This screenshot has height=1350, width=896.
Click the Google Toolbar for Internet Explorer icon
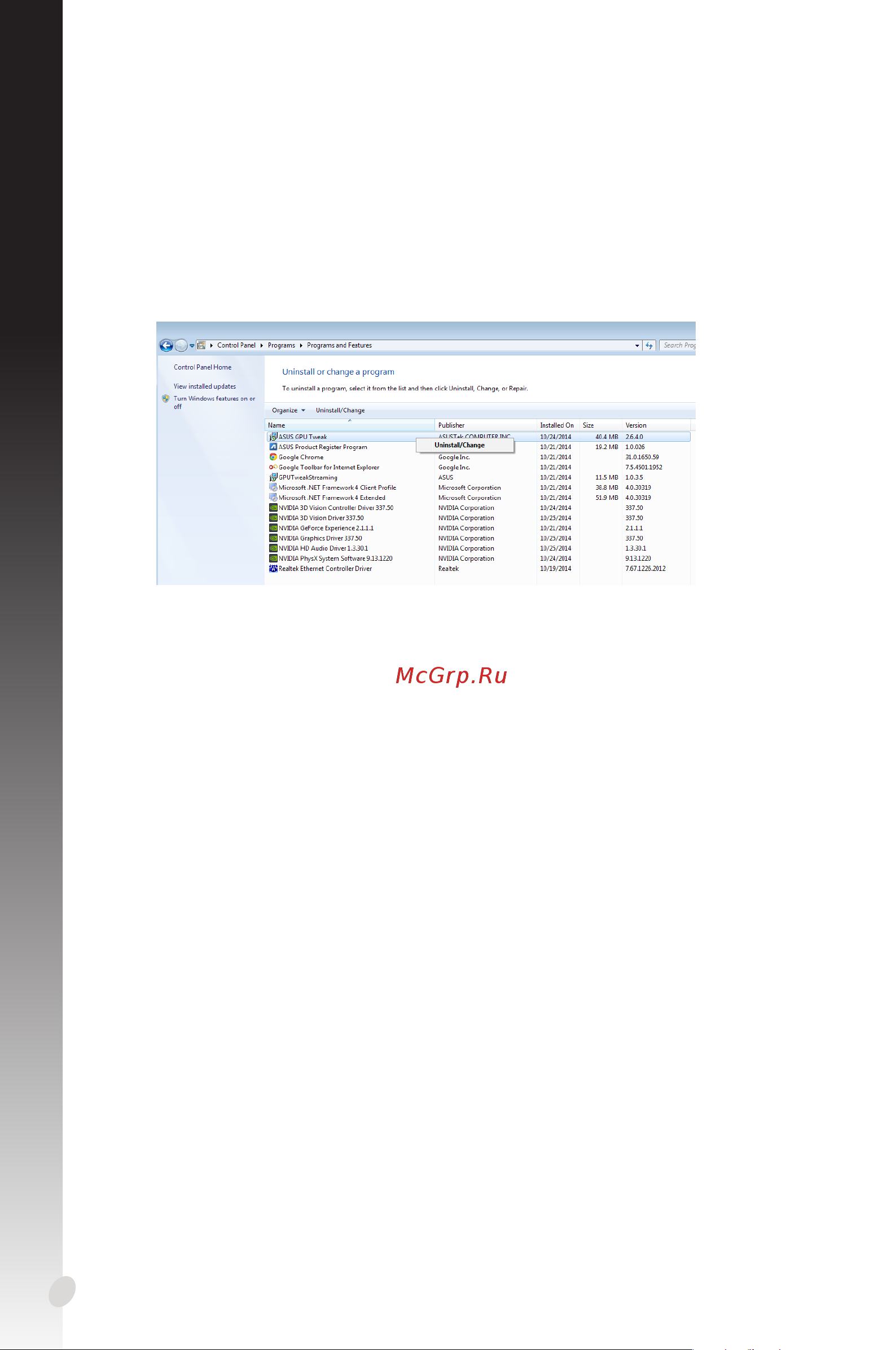pyautogui.click(x=273, y=467)
